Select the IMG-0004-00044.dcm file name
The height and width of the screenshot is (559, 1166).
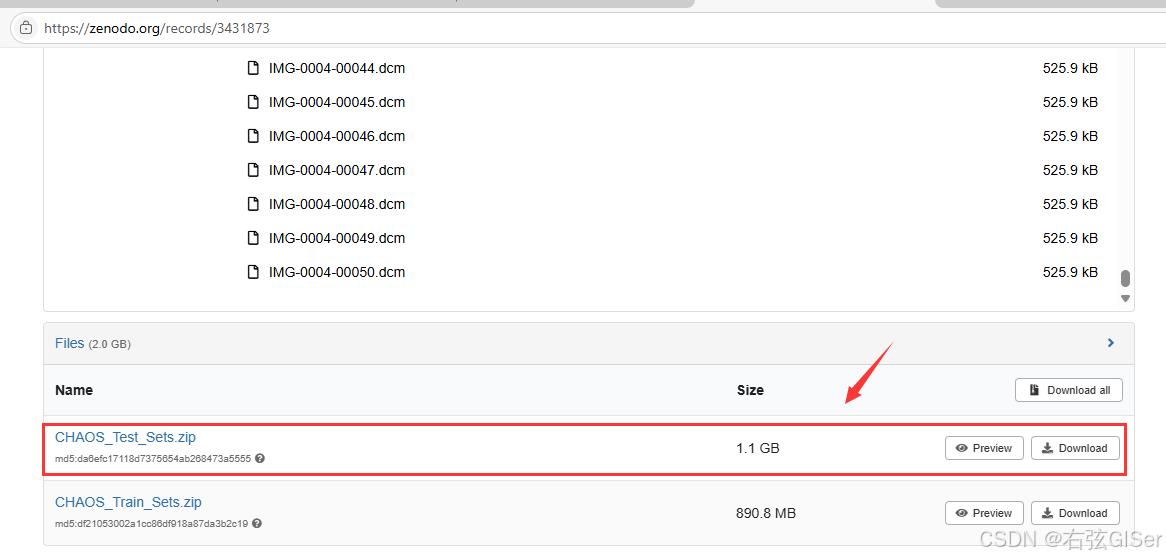337,68
